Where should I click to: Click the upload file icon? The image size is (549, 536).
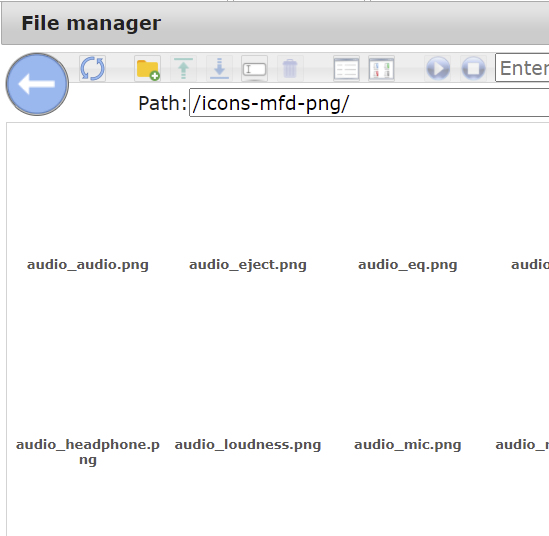click(183, 68)
